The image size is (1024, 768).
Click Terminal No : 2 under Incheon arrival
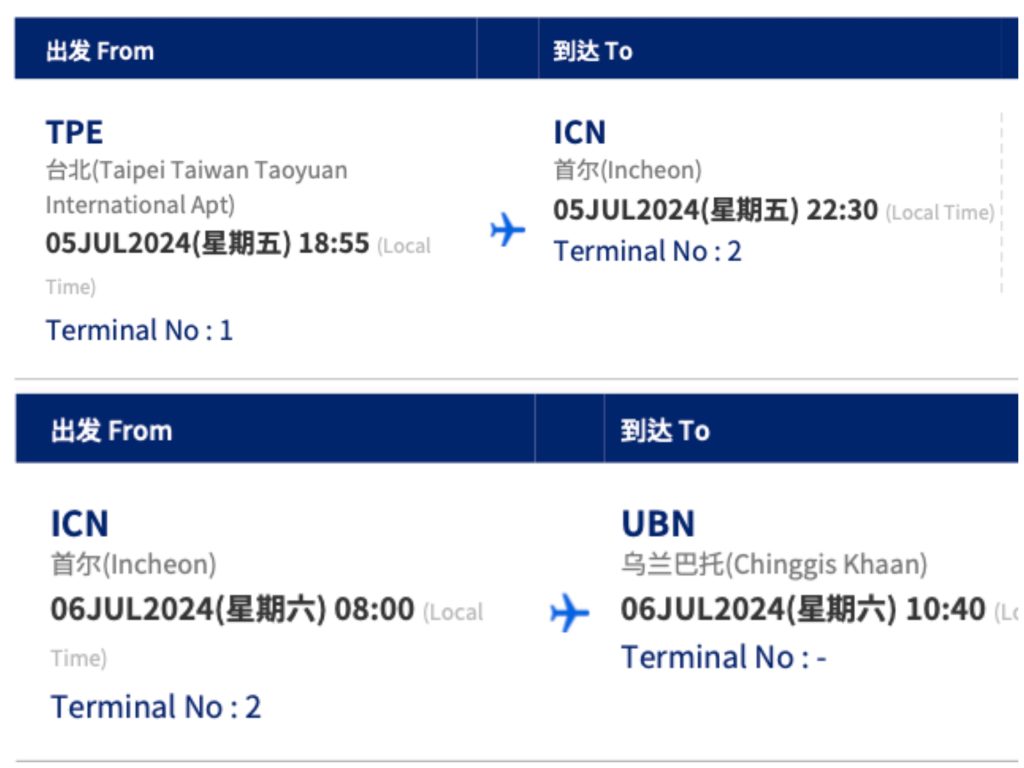click(x=647, y=251)
